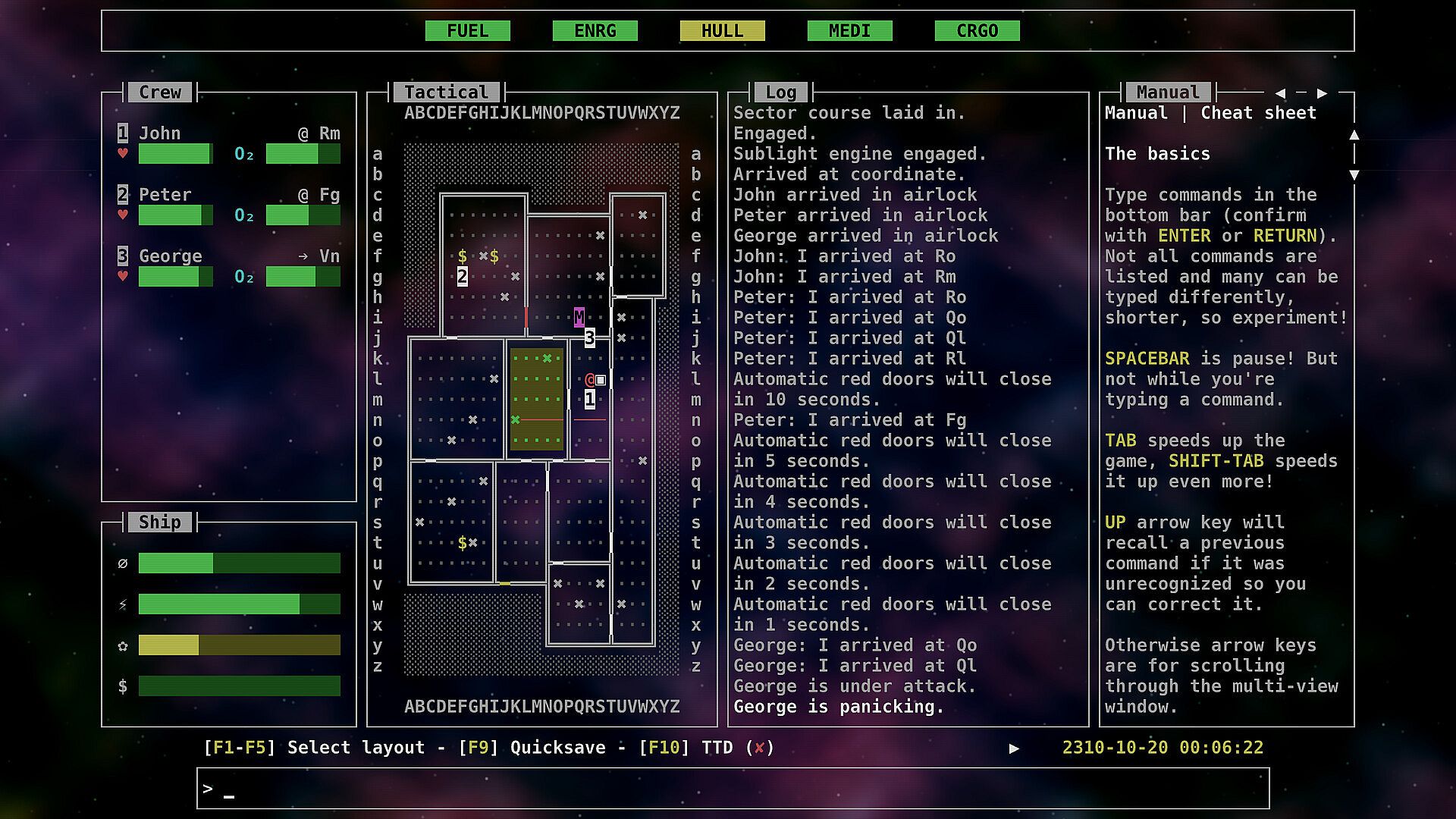This screenshot has width=1456, height=819.
Task: Click the yellow HULL status indicator
Action: click(x=722, y=31)
